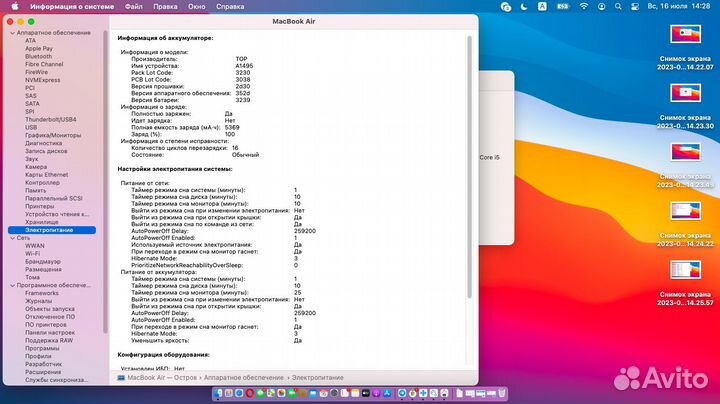Select Программы under software section
720x404 pixels.
pyautogui.click(x=42, y=348)
